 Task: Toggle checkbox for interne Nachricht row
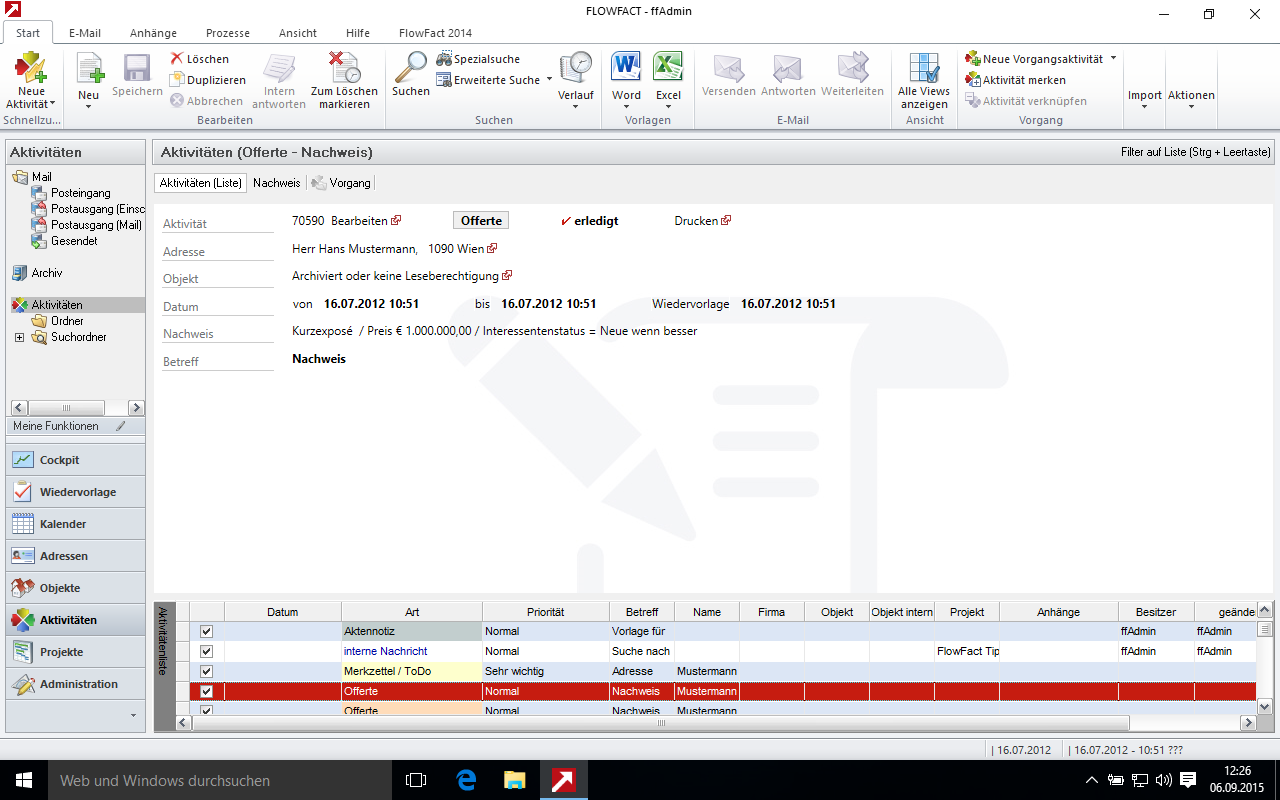click(207, 651)
